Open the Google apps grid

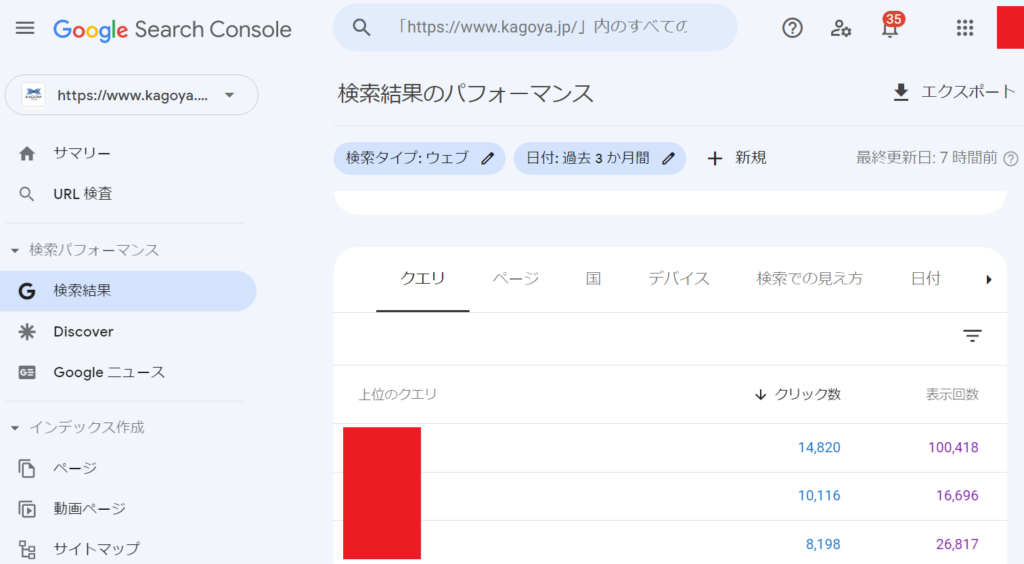[x=965, y=28]
